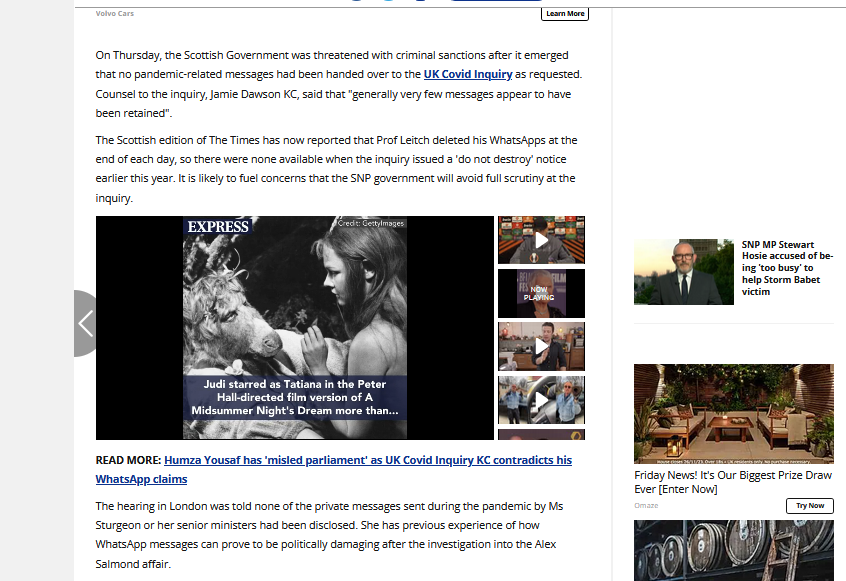Open the Stewart Hosie article photo
Viewport: 846px width, 581px height.
tap(684, 272)
